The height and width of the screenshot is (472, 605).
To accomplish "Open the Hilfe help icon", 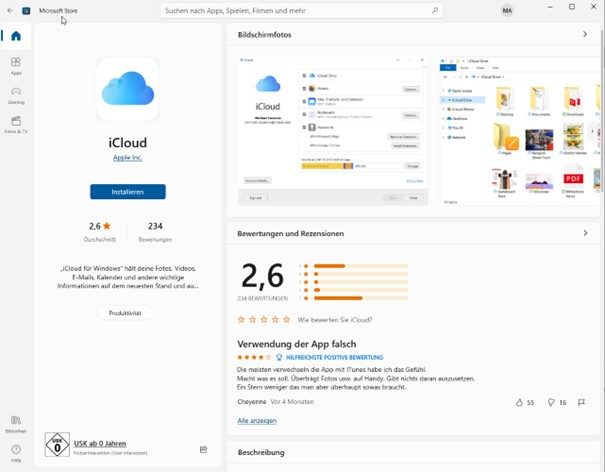I will point(16,453).
